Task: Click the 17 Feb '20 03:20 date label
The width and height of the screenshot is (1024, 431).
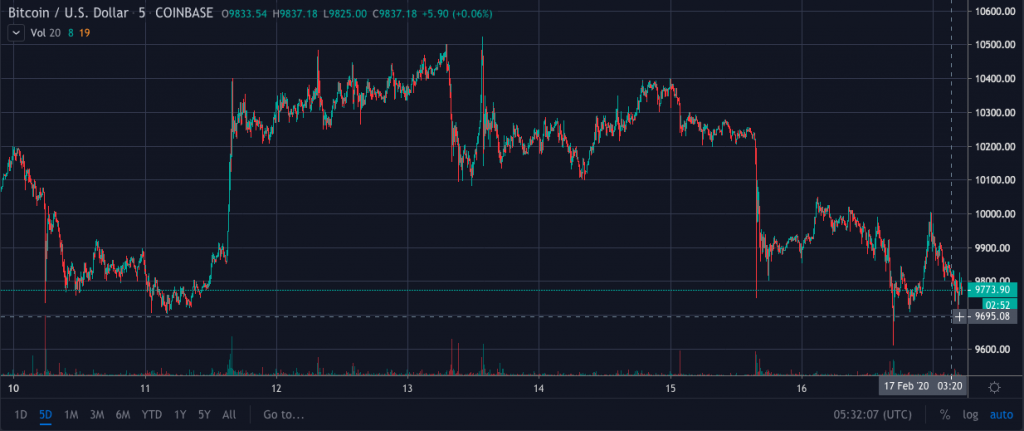Action: click(923, 386)
